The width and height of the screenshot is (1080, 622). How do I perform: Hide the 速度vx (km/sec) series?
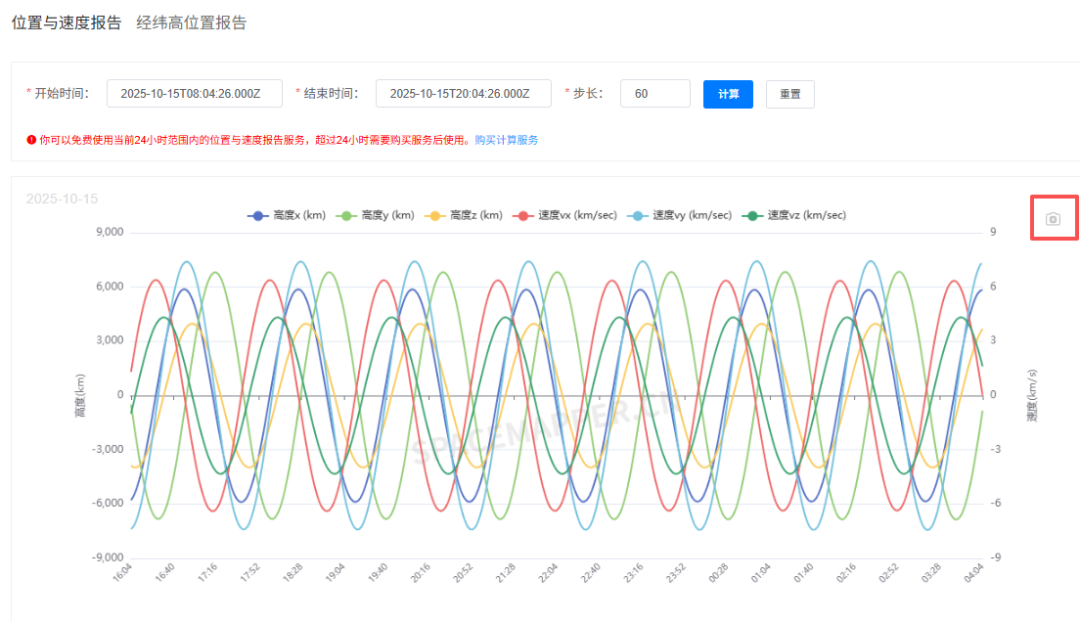point(555,215)
